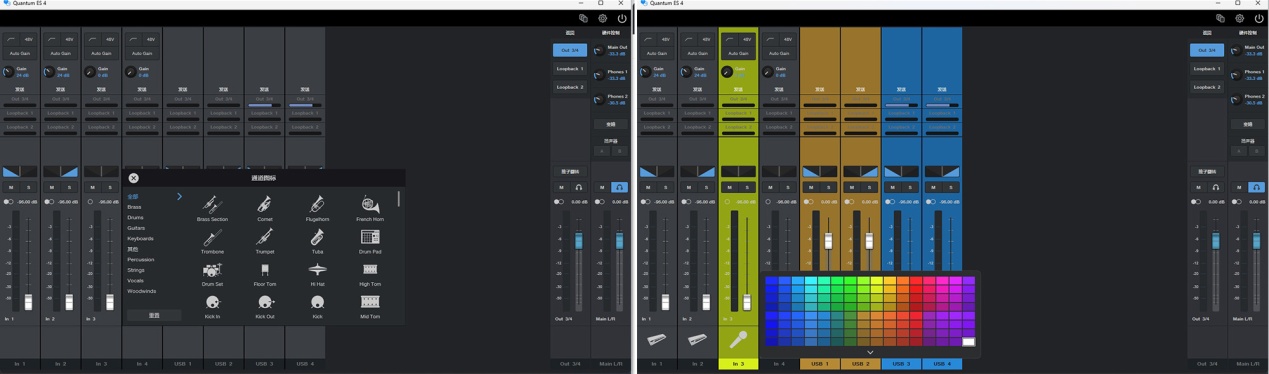
Task: Mute the In 1 channel in left window
Action: (x=10, y=187)
